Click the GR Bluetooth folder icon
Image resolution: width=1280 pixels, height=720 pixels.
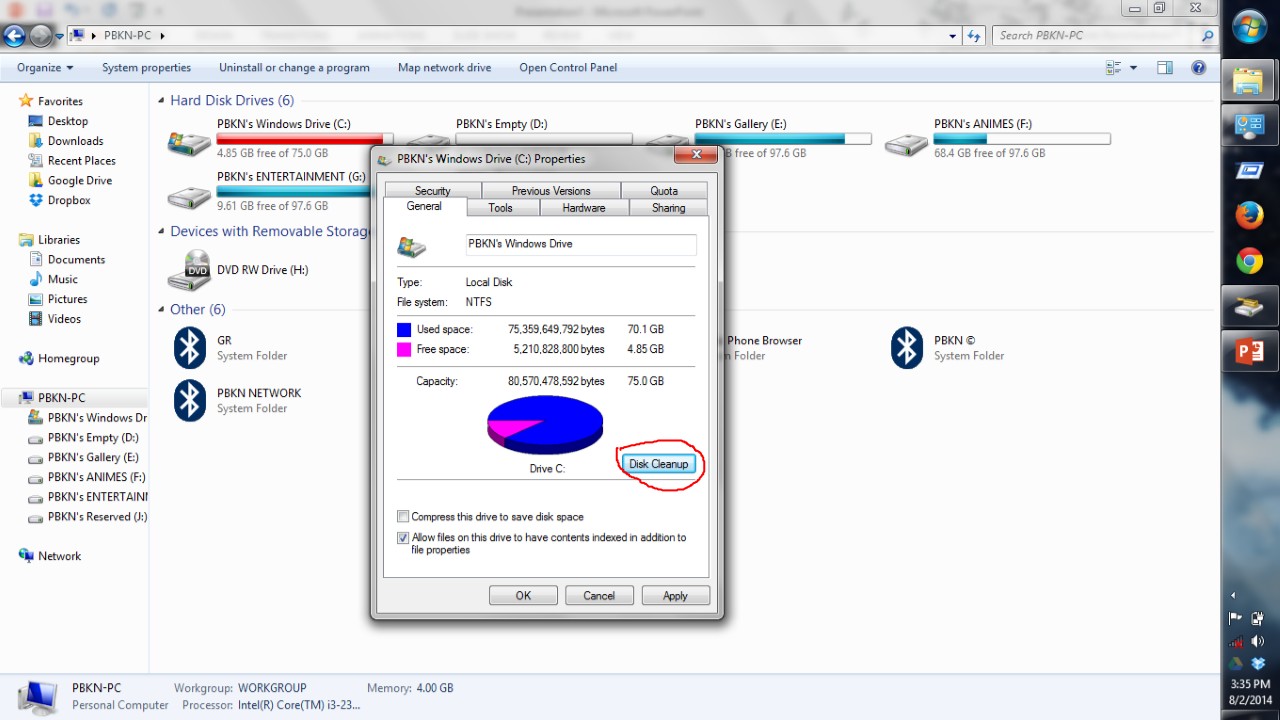(190, 348)
